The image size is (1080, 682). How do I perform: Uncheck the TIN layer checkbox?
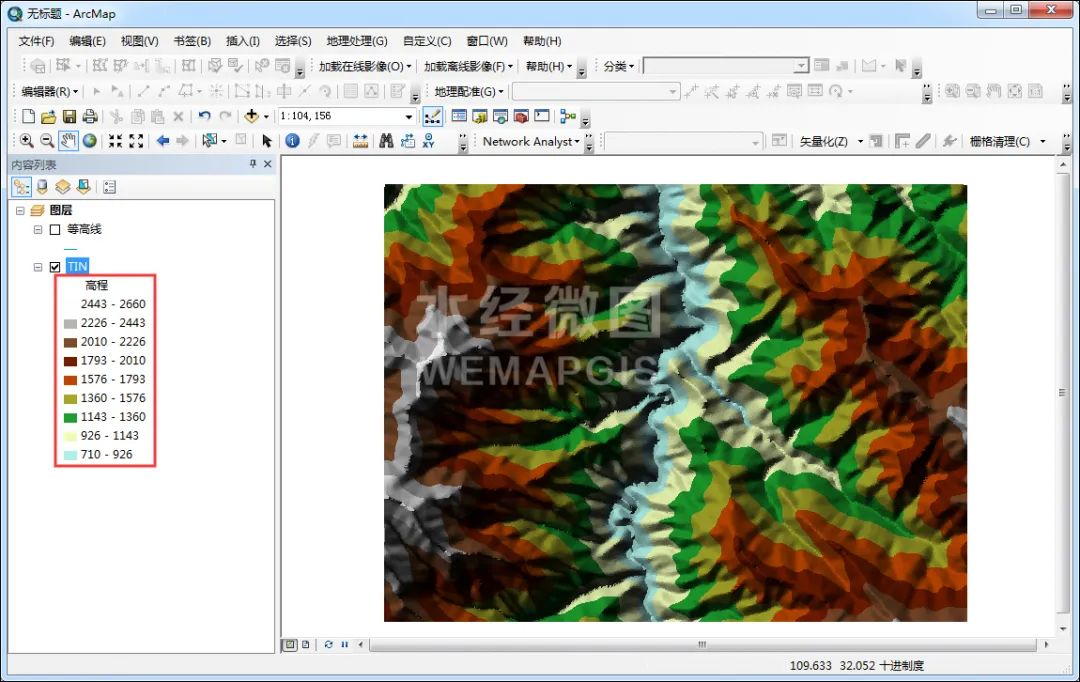coord(55,267)
